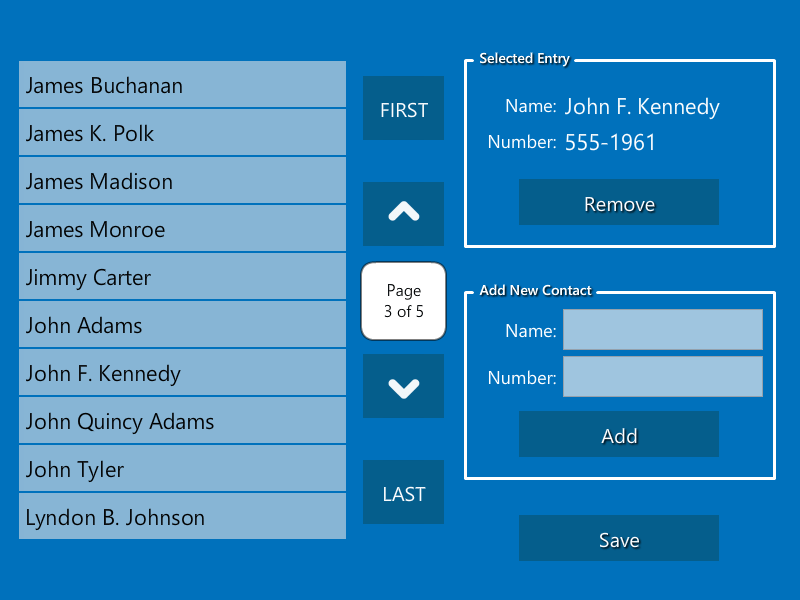
Task: Jump to the FIRST page
Action: click(x=403, y=108)
